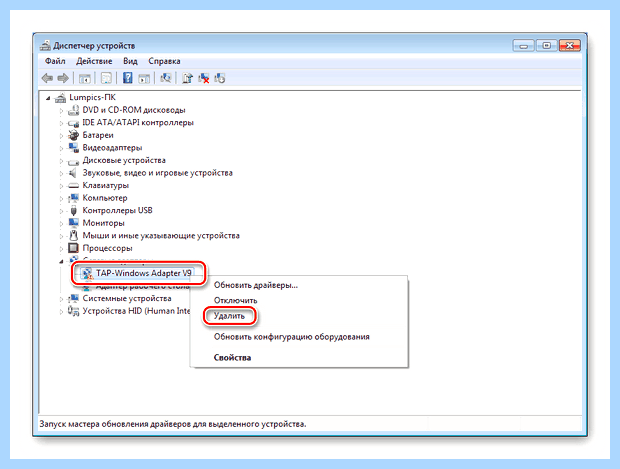The width and height of the screenshot is (620, 469).
Task: Click the TAP-Windows Adapter V9 warning icon
Action: click(88, 274)
